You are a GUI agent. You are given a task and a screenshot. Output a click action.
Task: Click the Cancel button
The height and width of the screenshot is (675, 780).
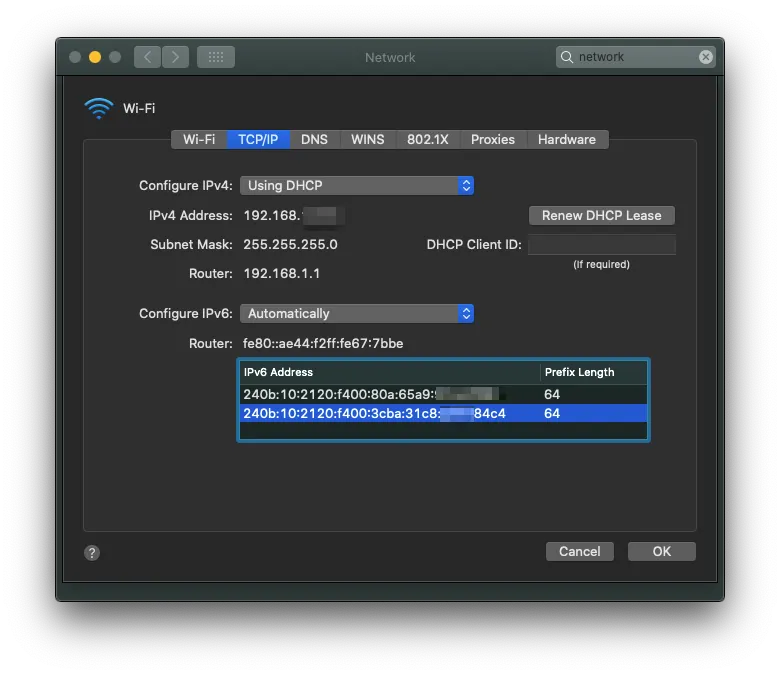point(579,551)
